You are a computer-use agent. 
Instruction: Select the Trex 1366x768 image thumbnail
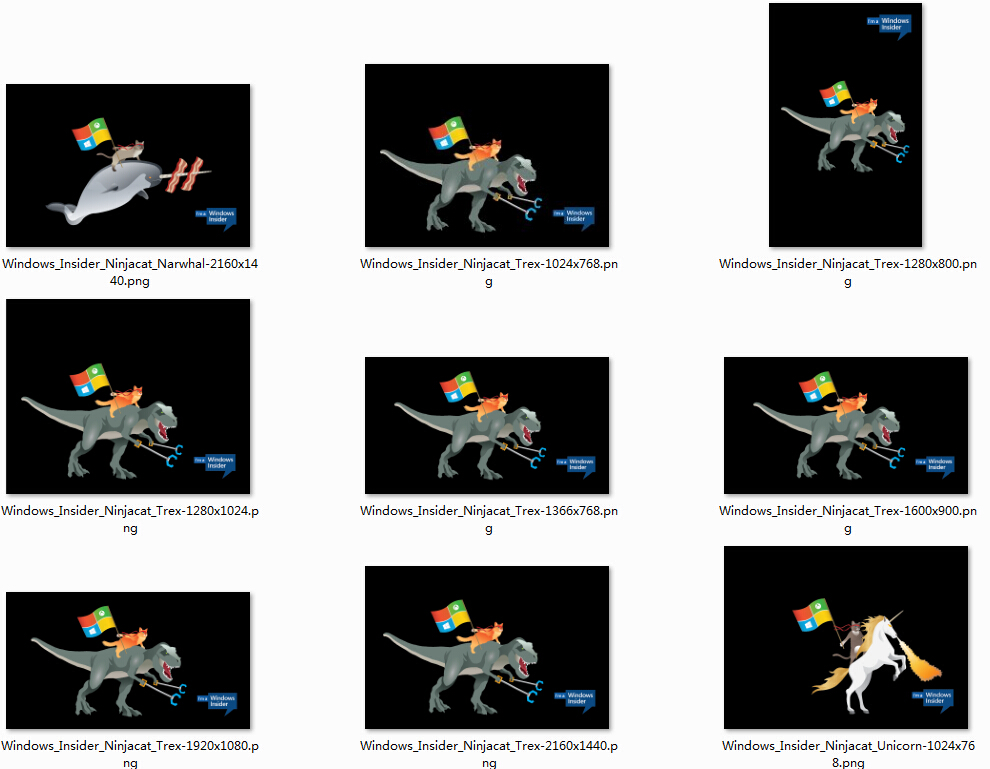[486, 425]
